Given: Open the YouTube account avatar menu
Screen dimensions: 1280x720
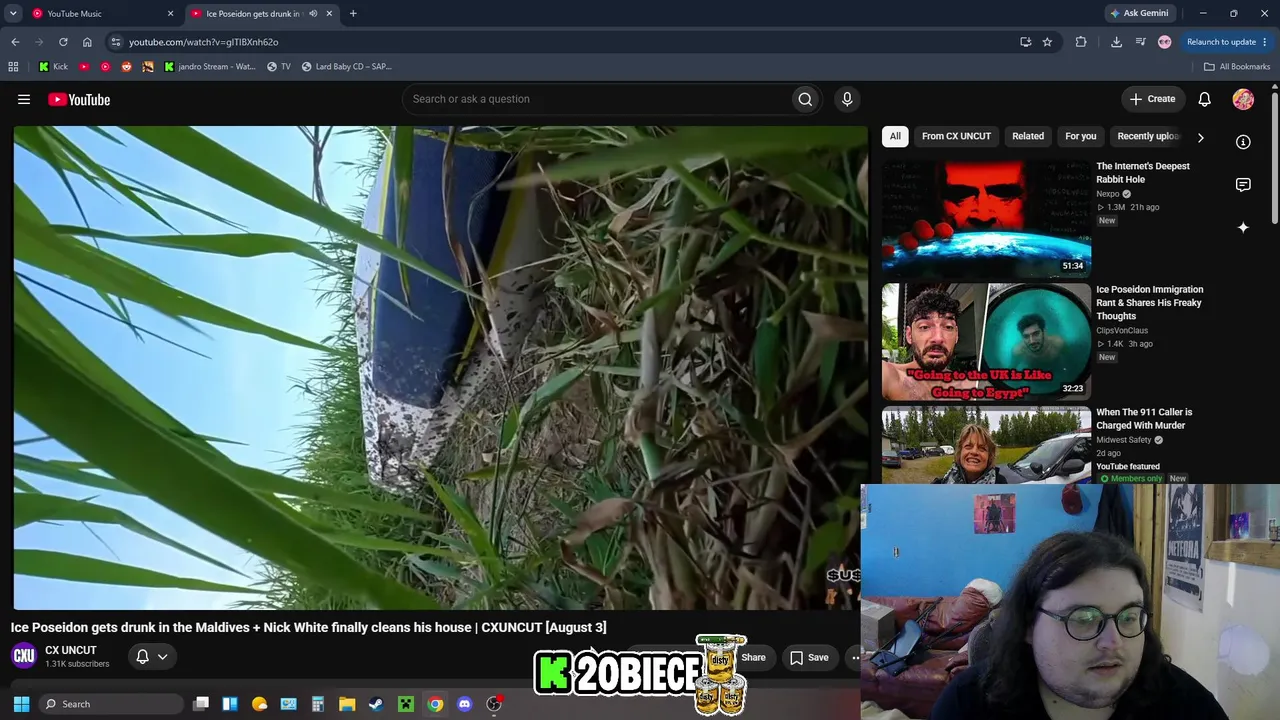Looking at the screenshot, I should pyautogui.click(x=1243, y=99).
